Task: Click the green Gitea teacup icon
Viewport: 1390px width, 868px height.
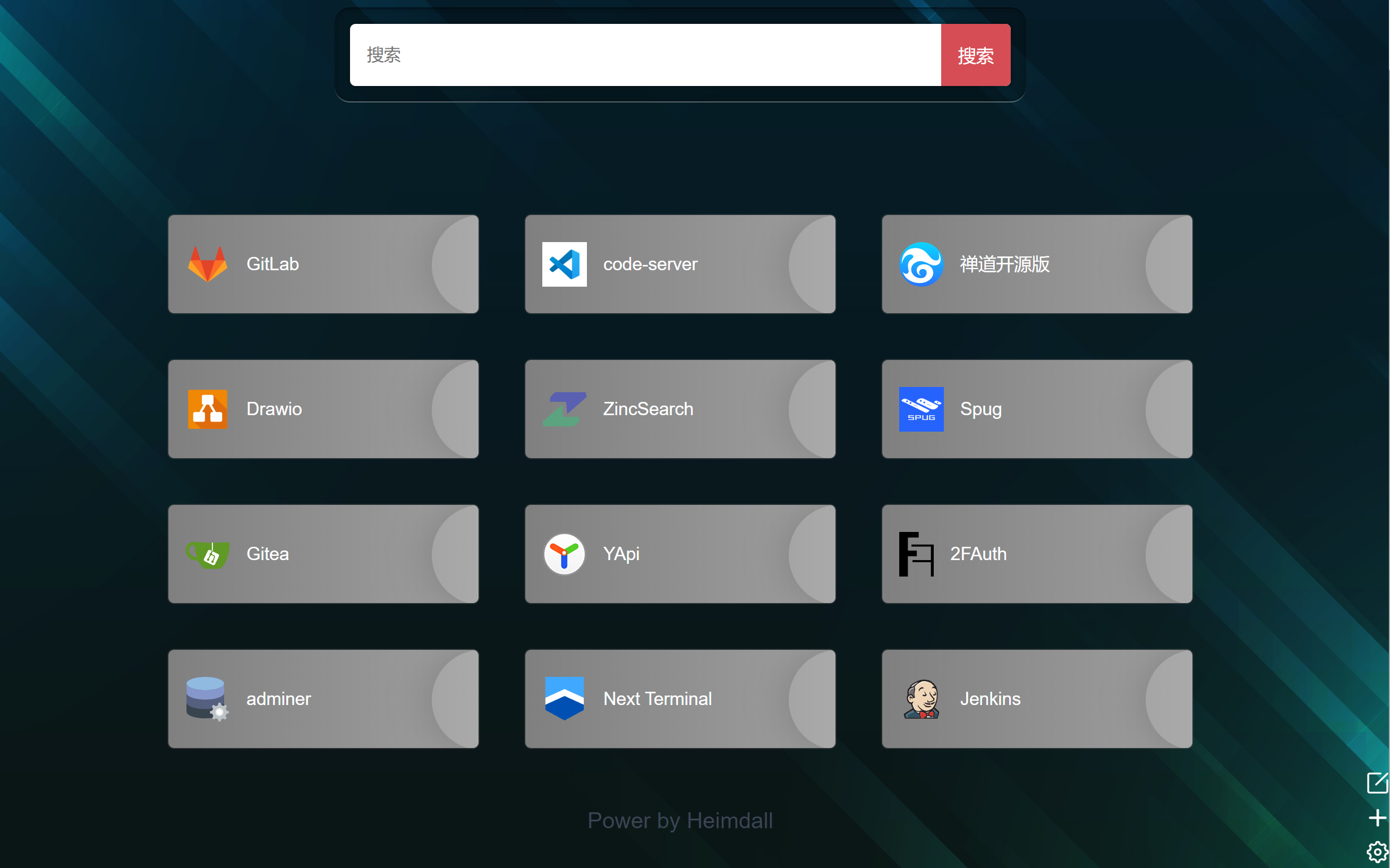Action: 207,555
